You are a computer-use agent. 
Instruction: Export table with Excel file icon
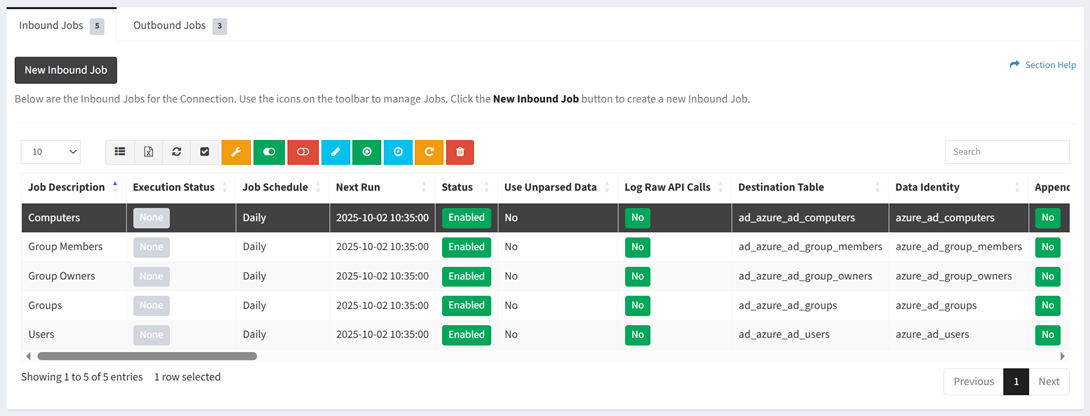click(148, 152)
